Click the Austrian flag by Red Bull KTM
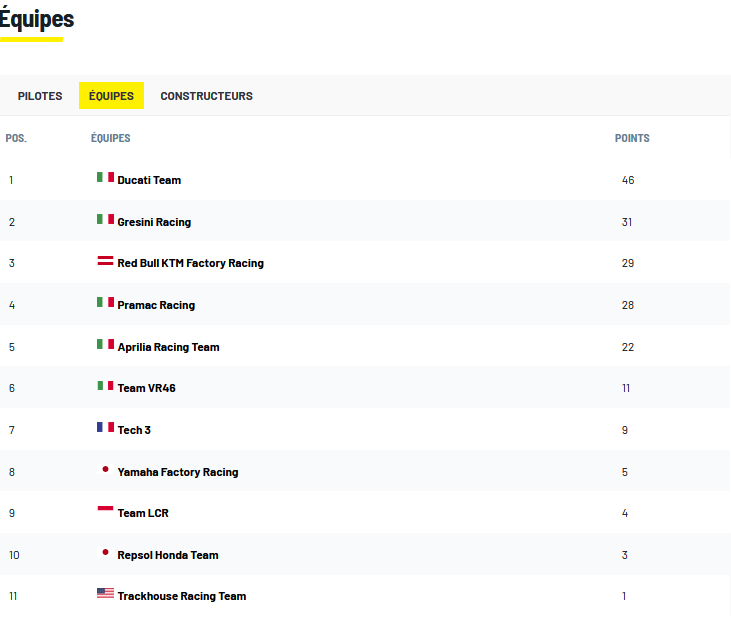731x622 pixels. pyautogui.click(x=105, y=261)
